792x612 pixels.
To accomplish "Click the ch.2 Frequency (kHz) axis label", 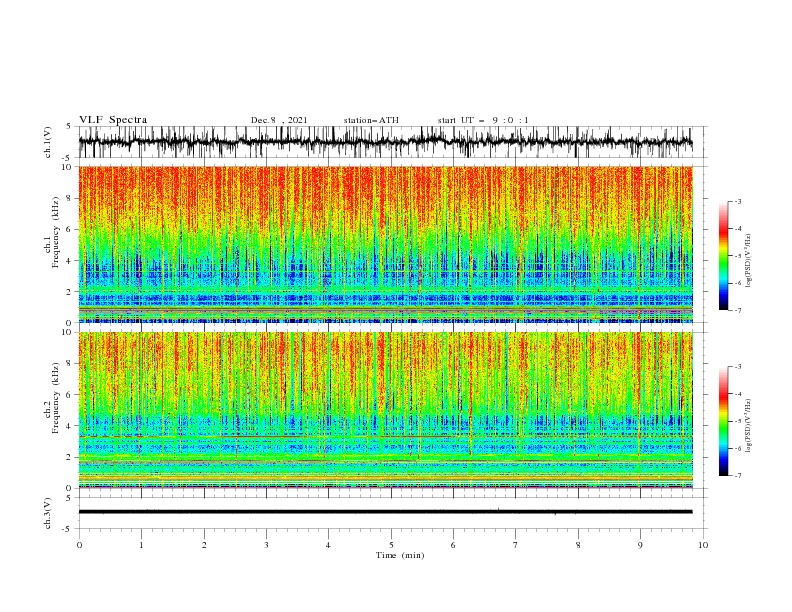I will (52, 398).
